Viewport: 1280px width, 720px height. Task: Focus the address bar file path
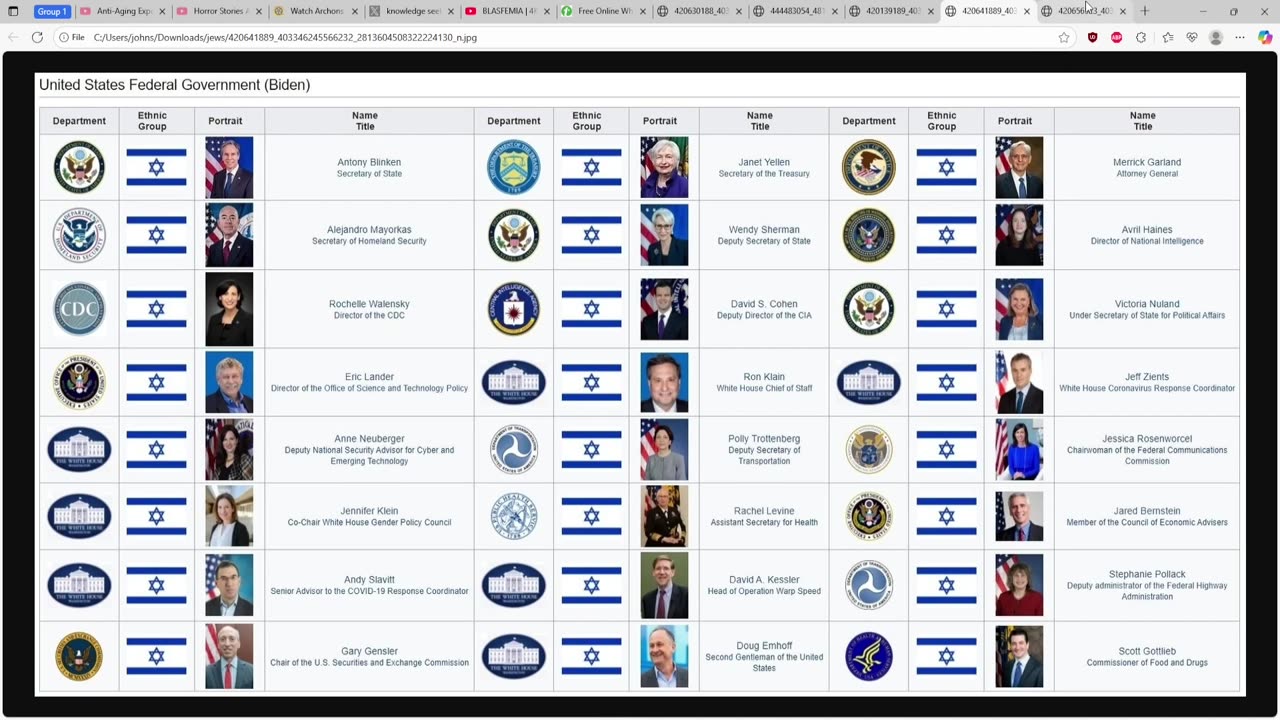285,37
